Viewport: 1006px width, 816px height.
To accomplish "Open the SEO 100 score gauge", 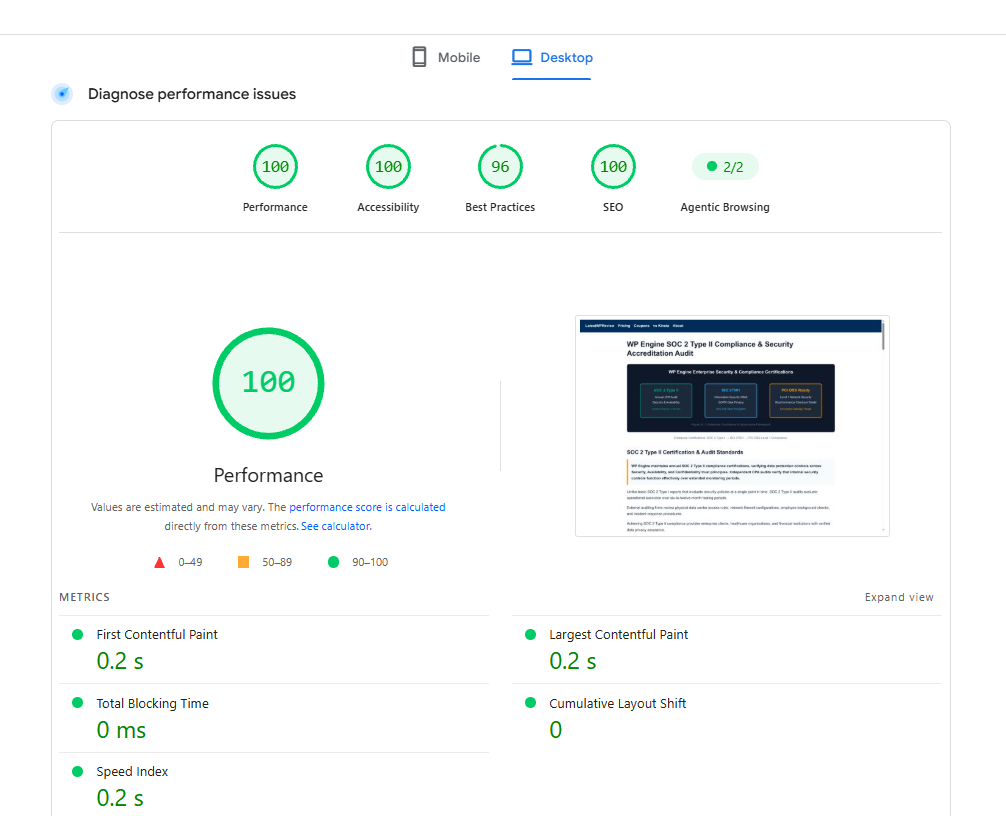I will [x=613, y=167].
